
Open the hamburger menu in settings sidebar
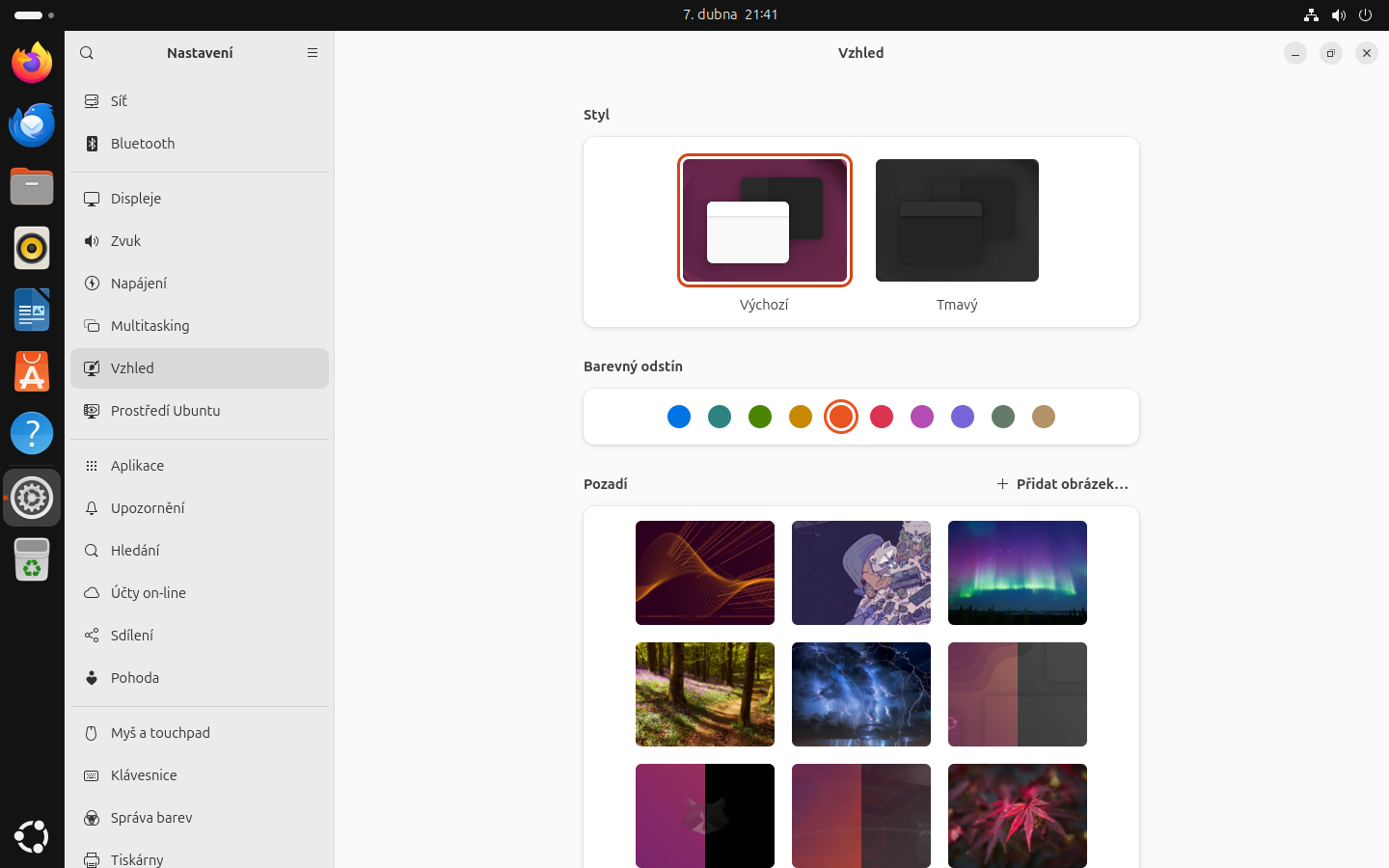313,53
